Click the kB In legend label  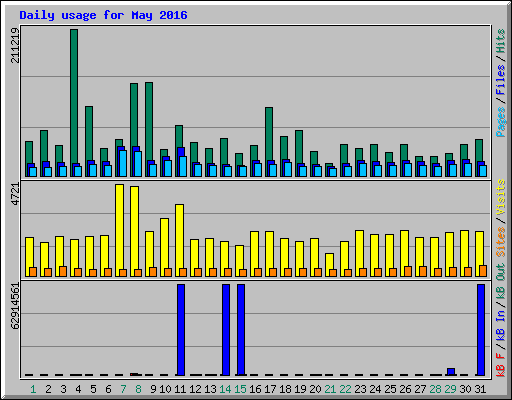(x=500, y=324)
